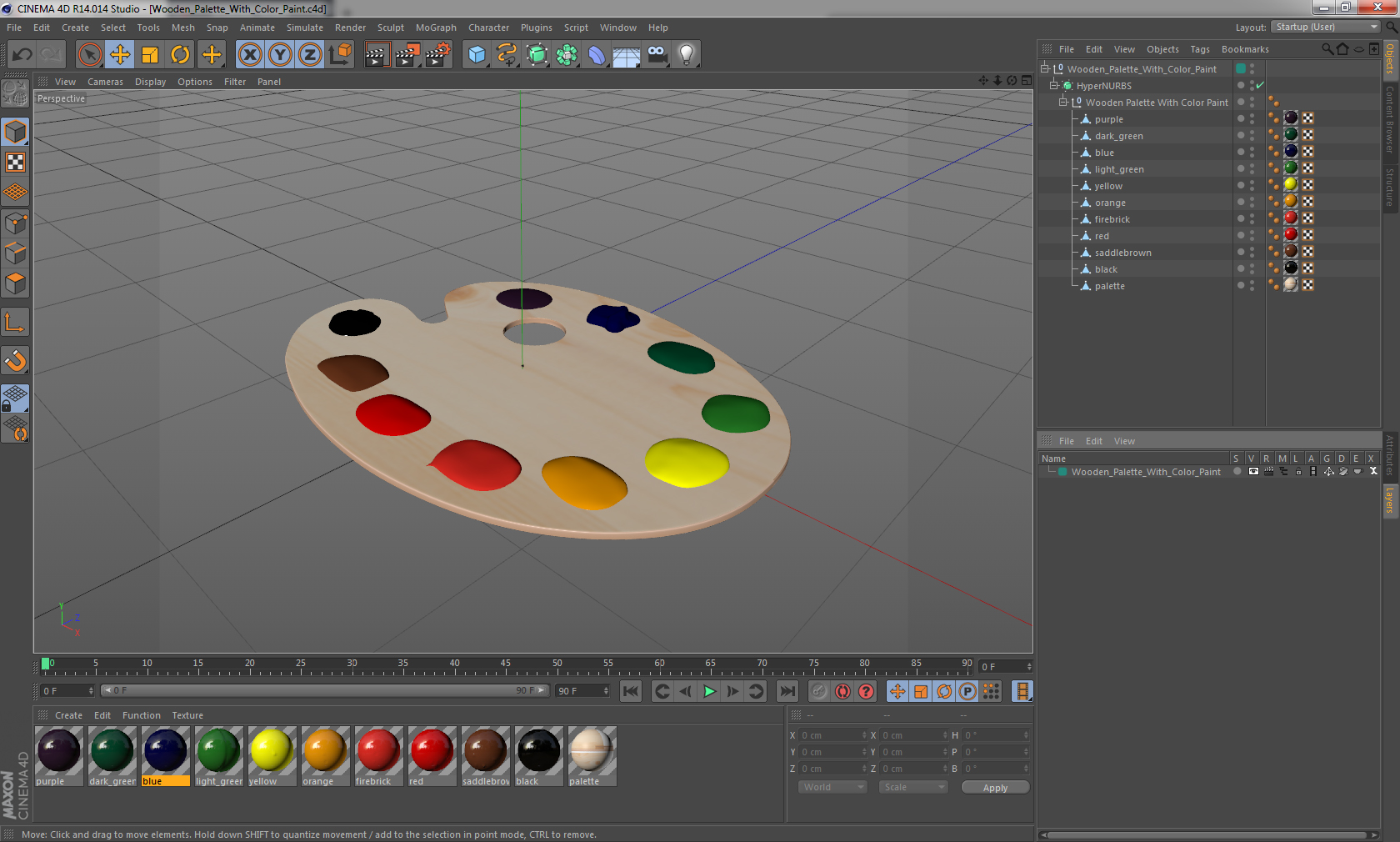Open material manager Texture menu
Screen dimensions: 1400x842
pos(187,715)
